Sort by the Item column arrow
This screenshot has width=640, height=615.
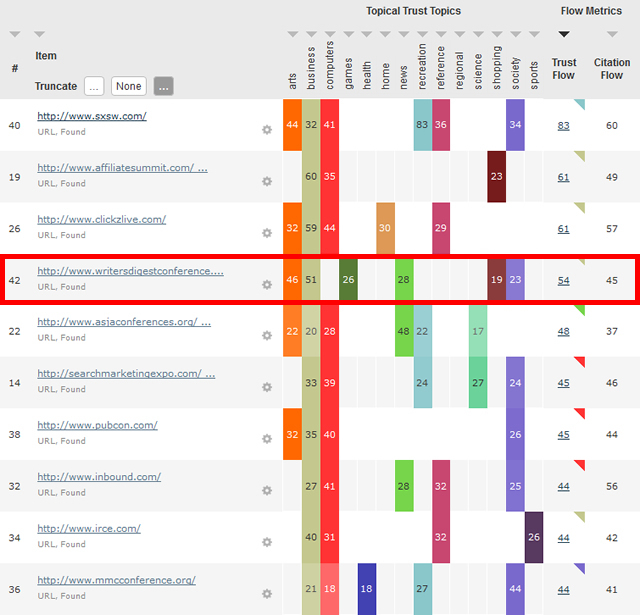click(x=40, y=34)
